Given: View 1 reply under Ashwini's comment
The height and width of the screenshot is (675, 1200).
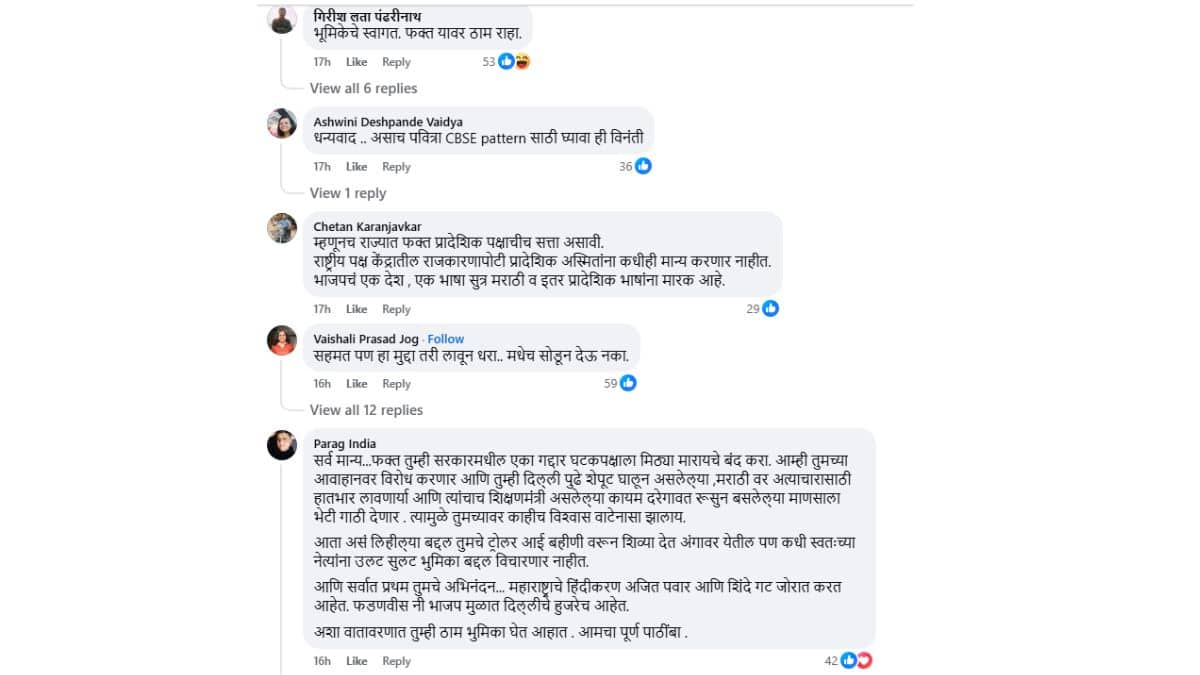Looking at the screenshot, I should 347,193.
